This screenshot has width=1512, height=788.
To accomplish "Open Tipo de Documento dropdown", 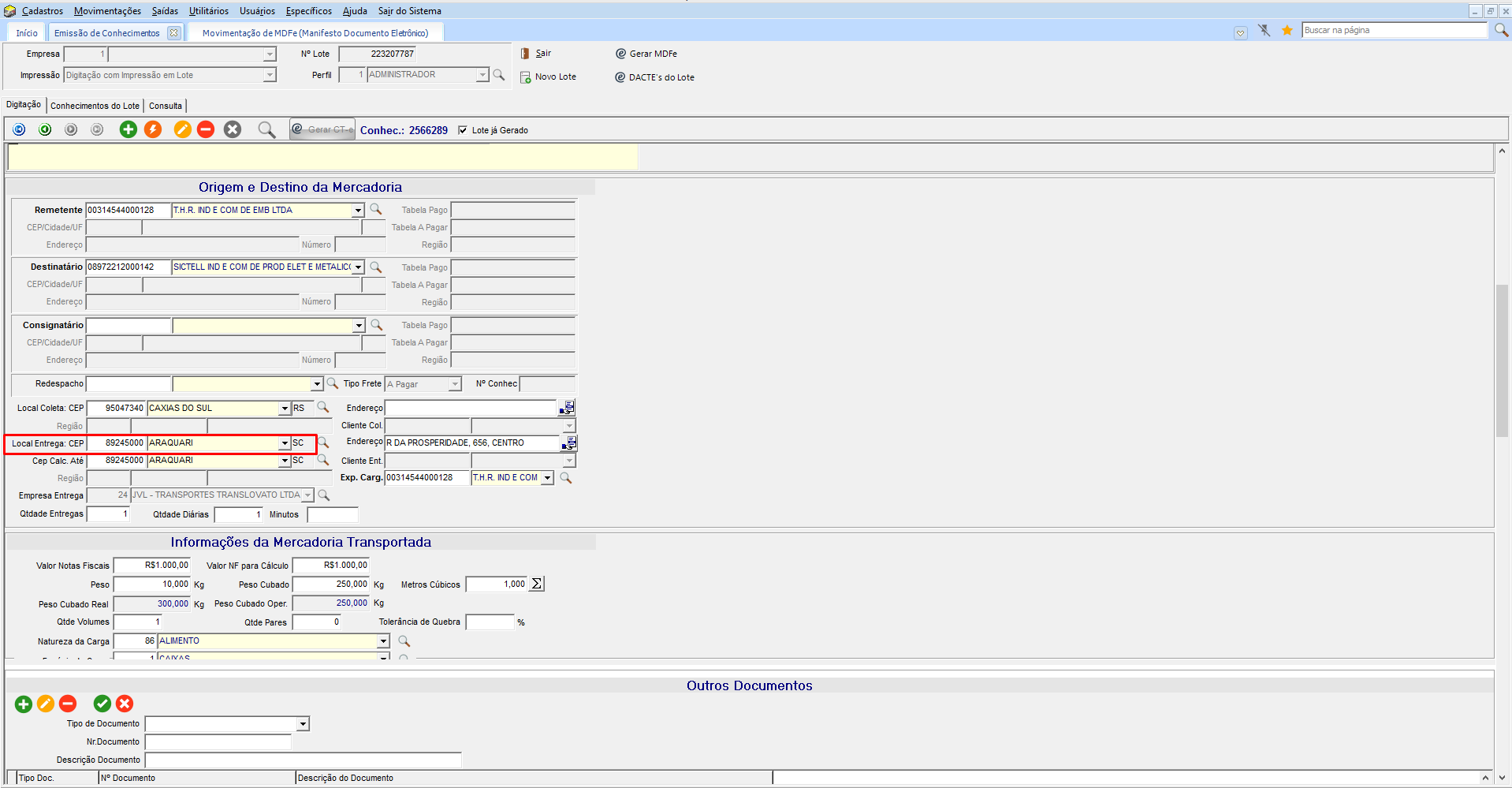I will [x=303, y=724].
